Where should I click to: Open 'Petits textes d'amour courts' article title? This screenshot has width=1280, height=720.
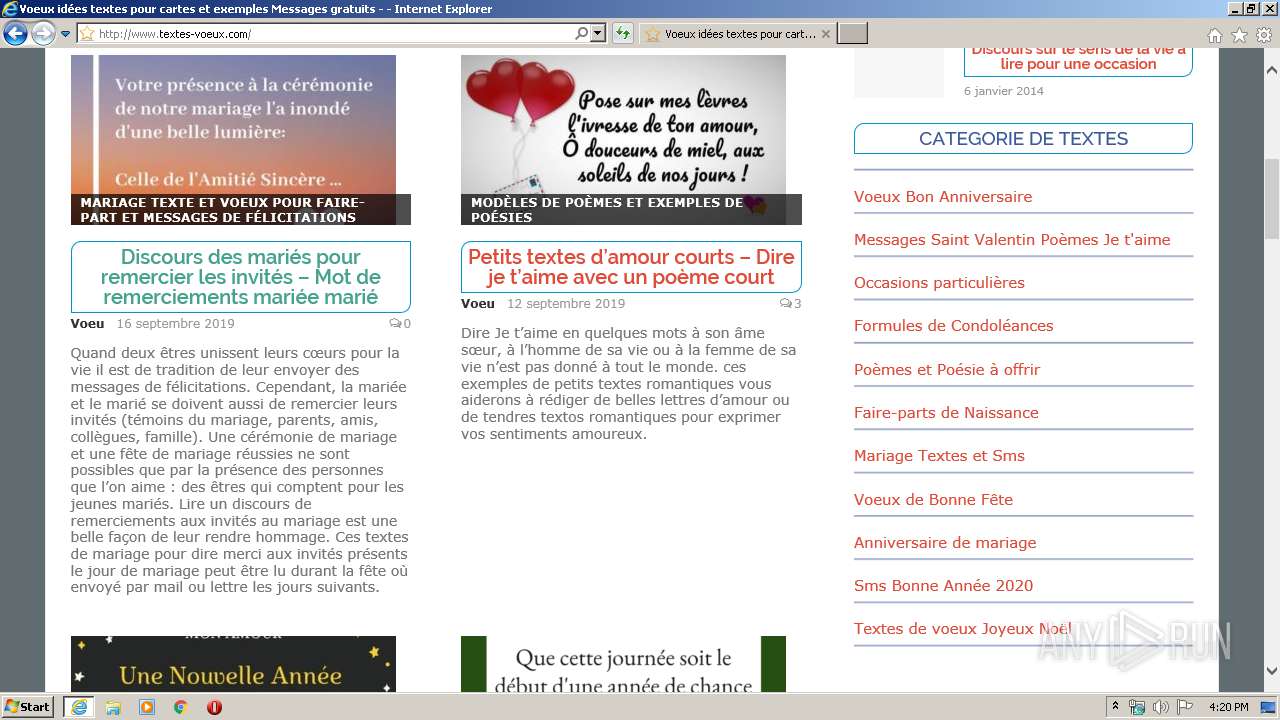[x=631, y=267]
